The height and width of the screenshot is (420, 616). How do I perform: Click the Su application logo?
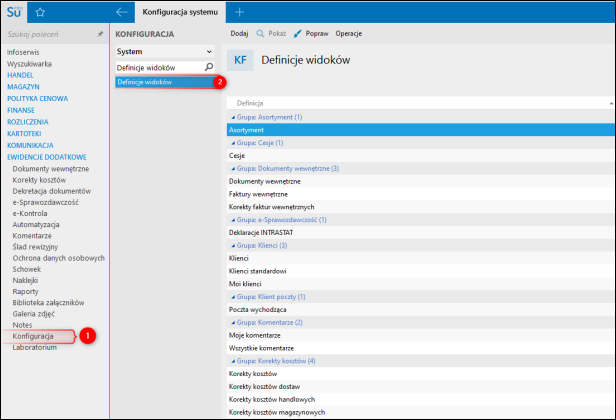pos(14,11)
